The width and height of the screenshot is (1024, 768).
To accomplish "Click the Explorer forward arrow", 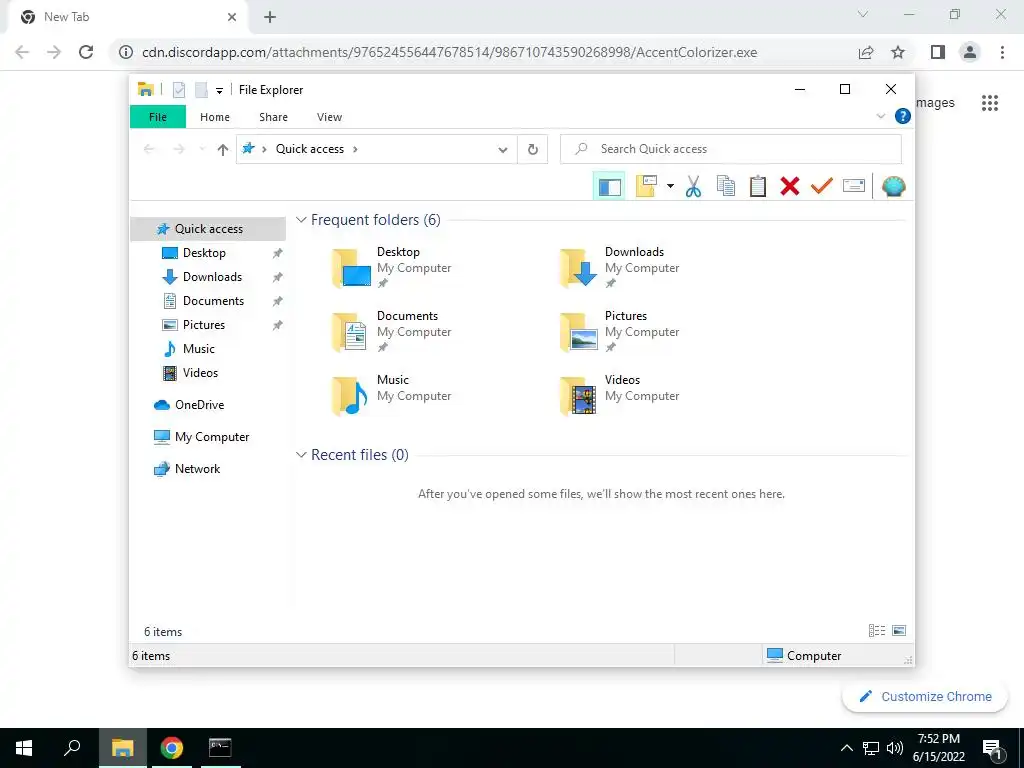I will 178,150.
